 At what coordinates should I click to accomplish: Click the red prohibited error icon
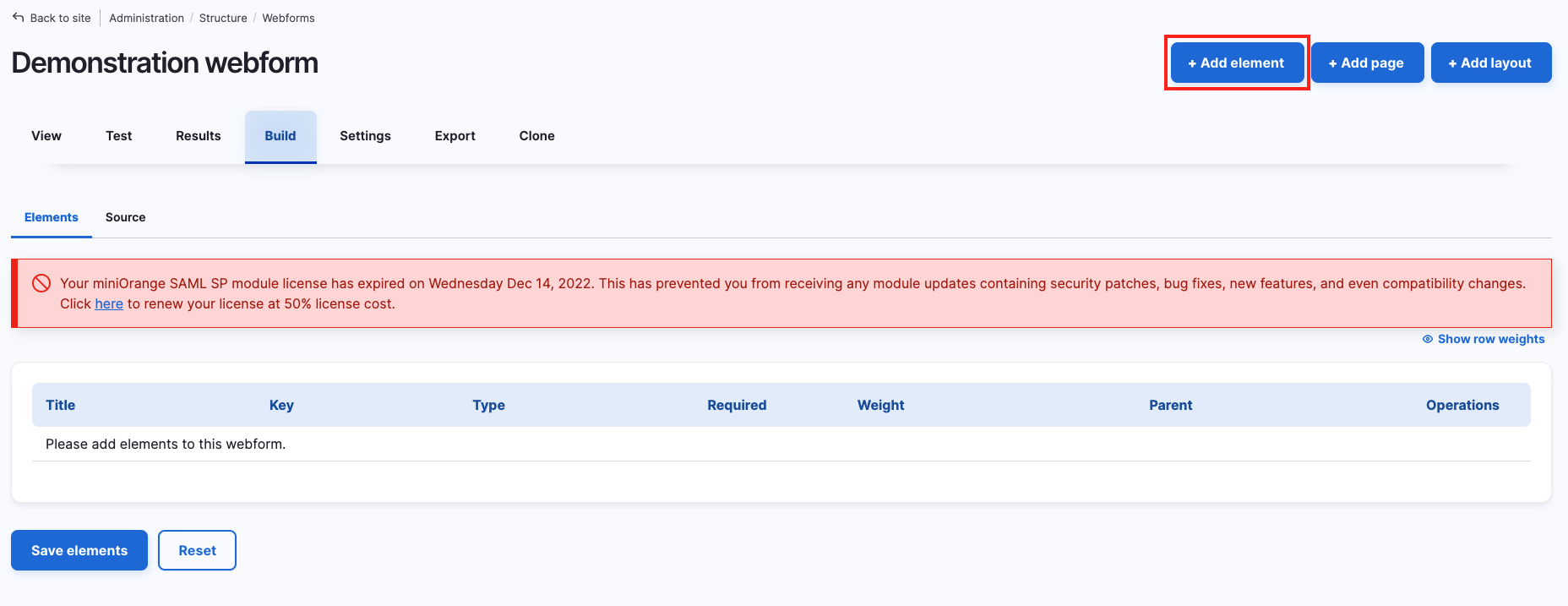(x=41, y=283)
